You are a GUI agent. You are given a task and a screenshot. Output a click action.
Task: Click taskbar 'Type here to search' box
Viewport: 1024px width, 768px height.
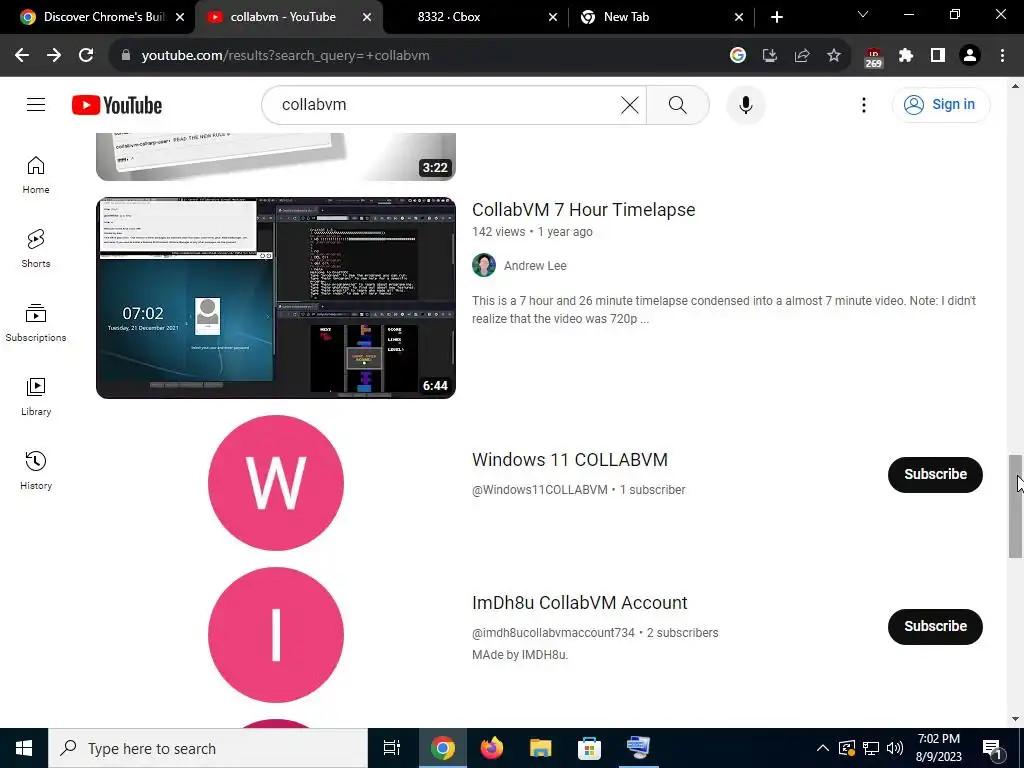pos(208,748)
